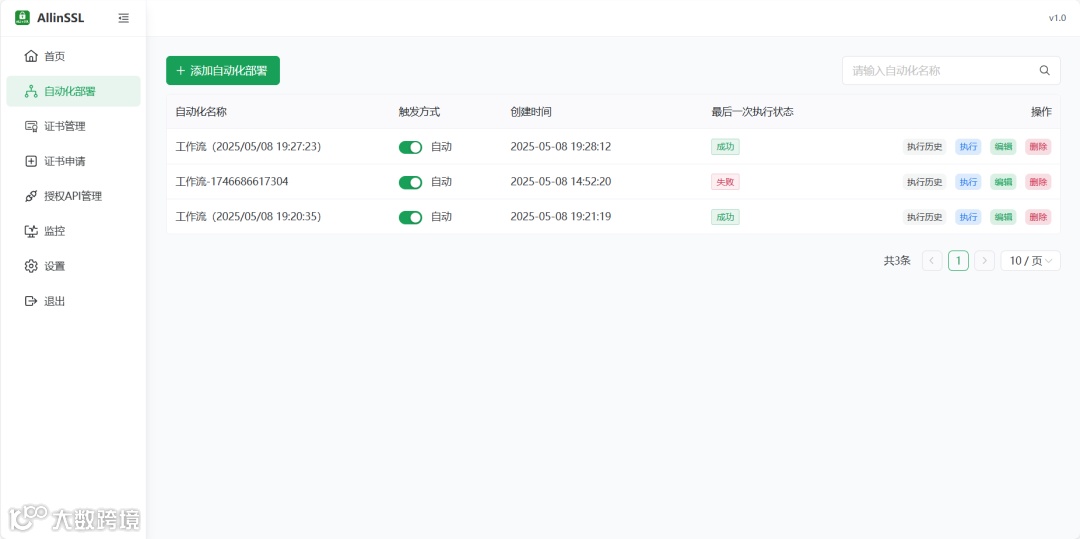Click the gear icon beside 设置
The image size is (1080, 539).
(30, 266)
